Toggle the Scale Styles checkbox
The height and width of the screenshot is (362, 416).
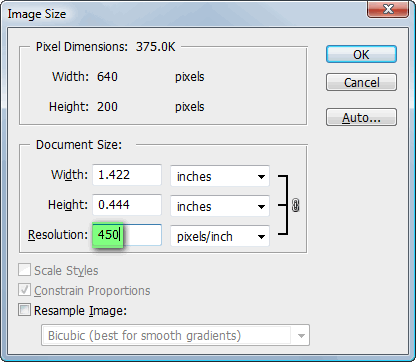24,270
